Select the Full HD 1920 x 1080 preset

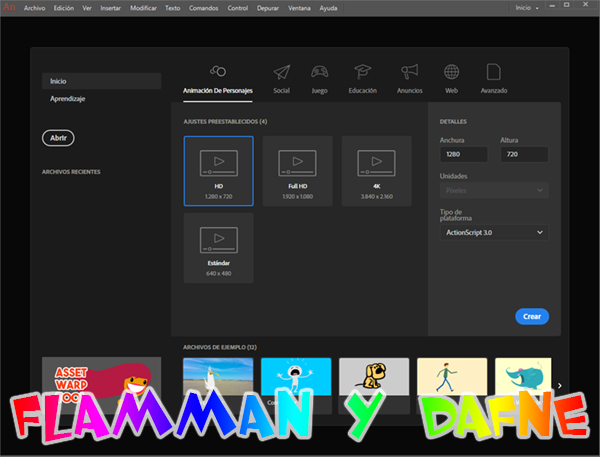[x=297, y=171]
